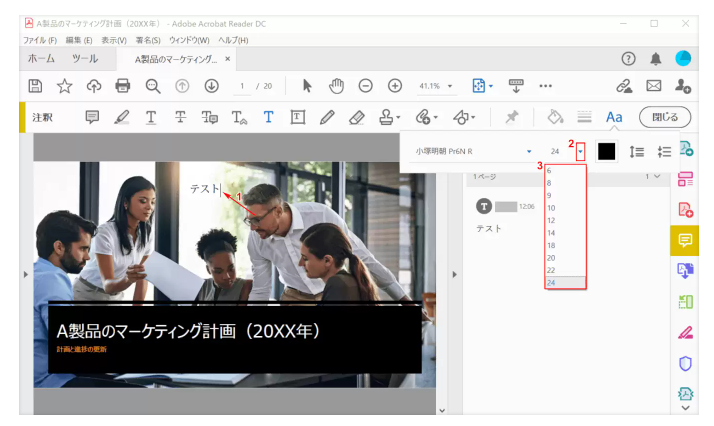Viewport: 714px width, 426px height.
Task: Click the print icon in the toolbar
Action: click(123, 86)
